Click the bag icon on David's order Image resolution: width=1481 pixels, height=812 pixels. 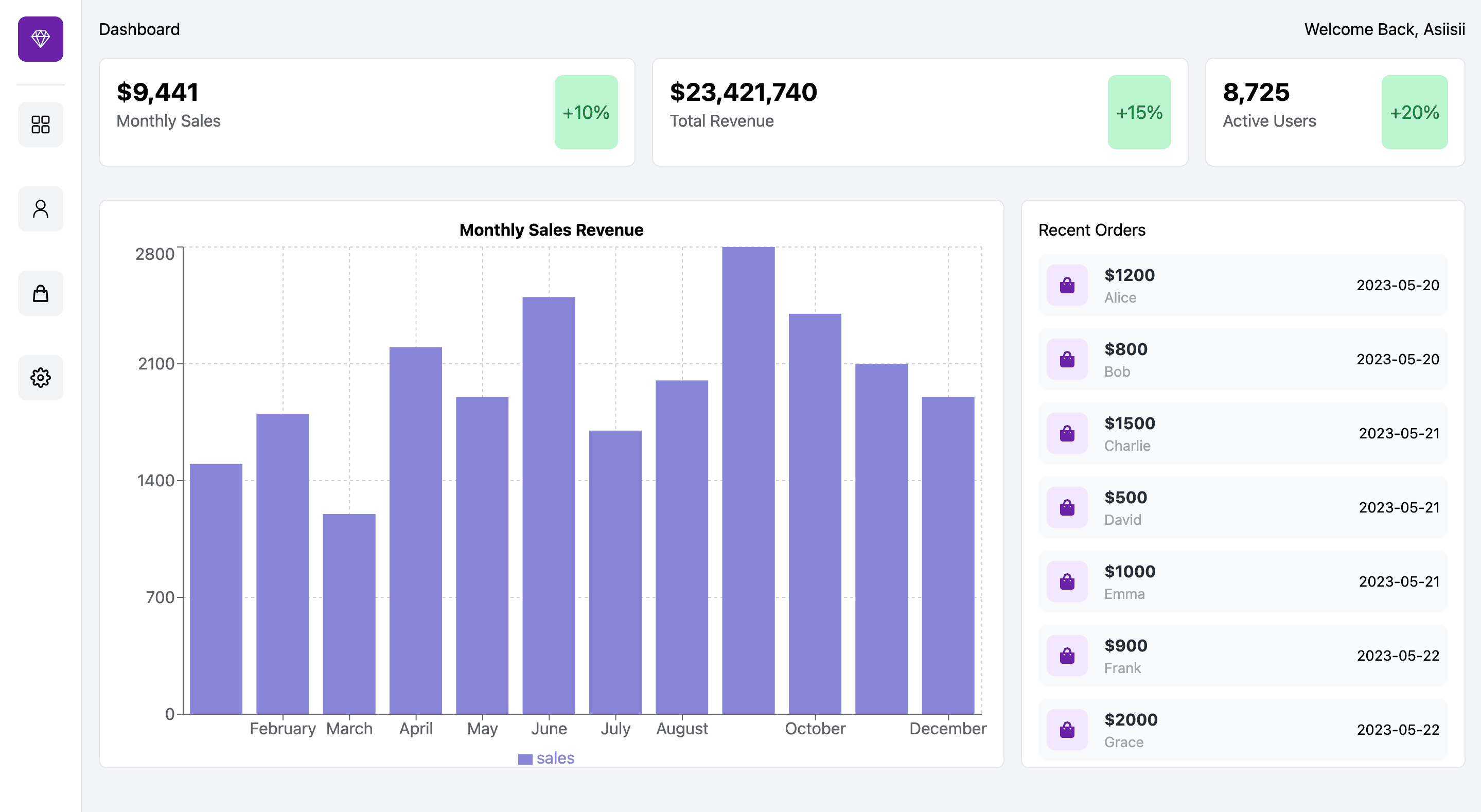tap(1067, 508)
